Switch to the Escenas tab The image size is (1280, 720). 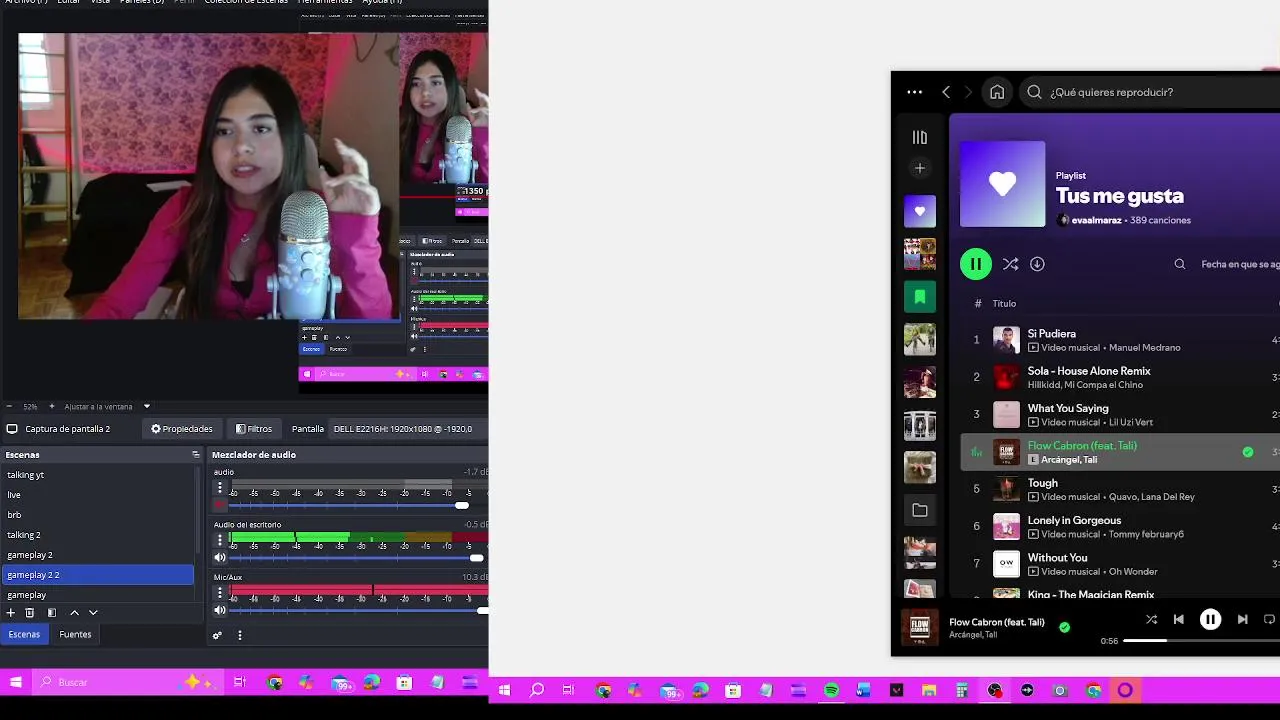tap(24, 634)
